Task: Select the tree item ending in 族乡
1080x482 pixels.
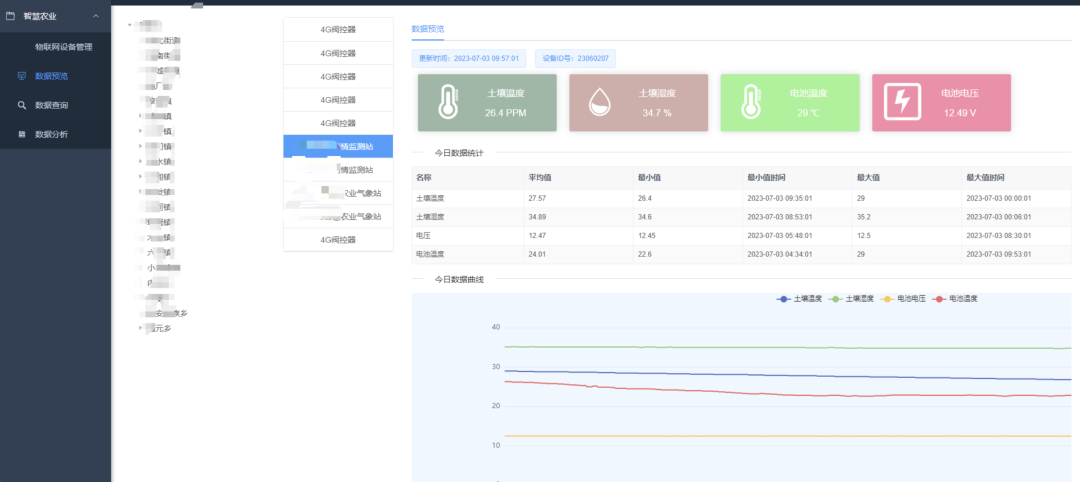Action: point(166,313)
